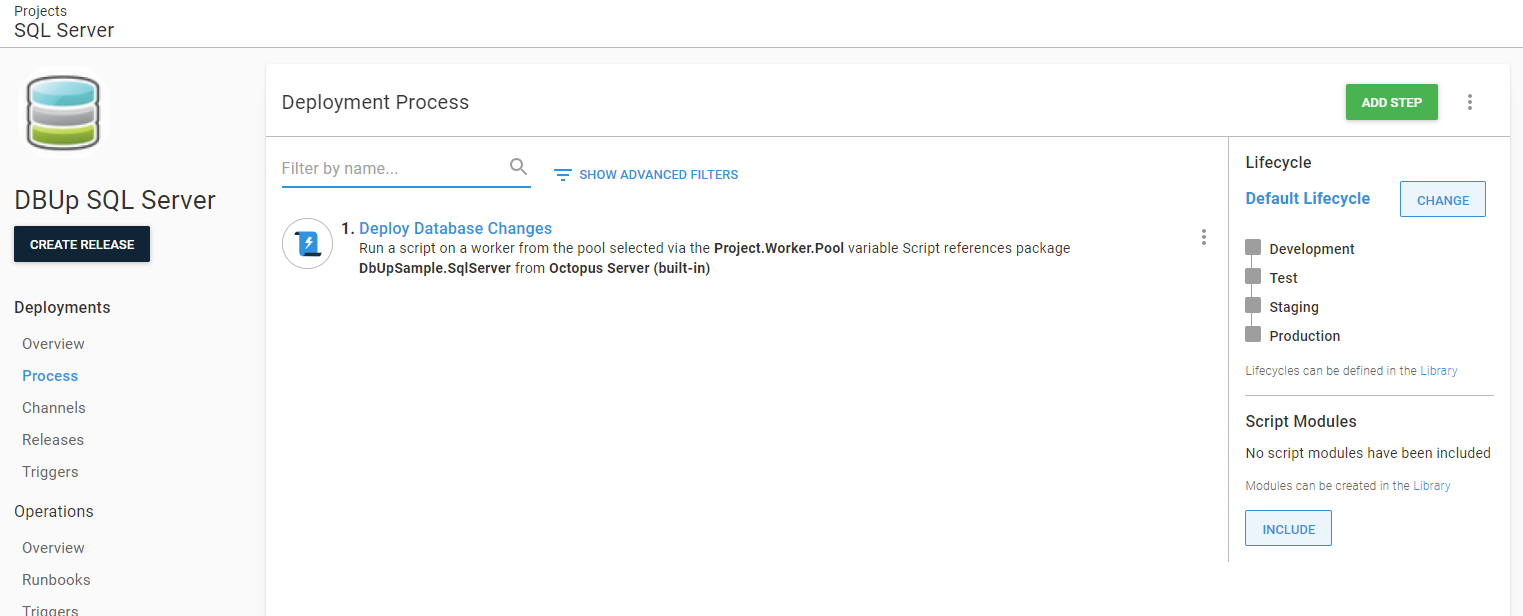Click the Development phase square icon
1523x616 pixels.
[x=1253, y=247]
